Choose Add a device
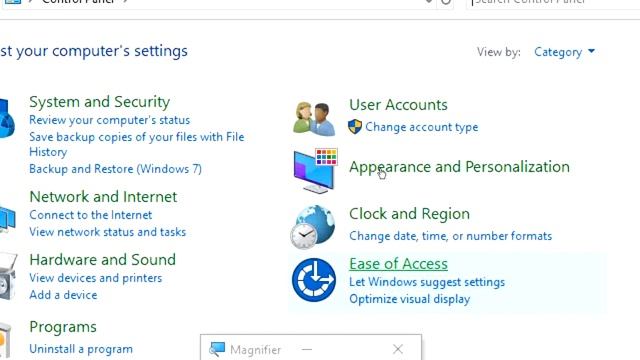The height and width of the screenshot is (360, 640). click(63, 295)
